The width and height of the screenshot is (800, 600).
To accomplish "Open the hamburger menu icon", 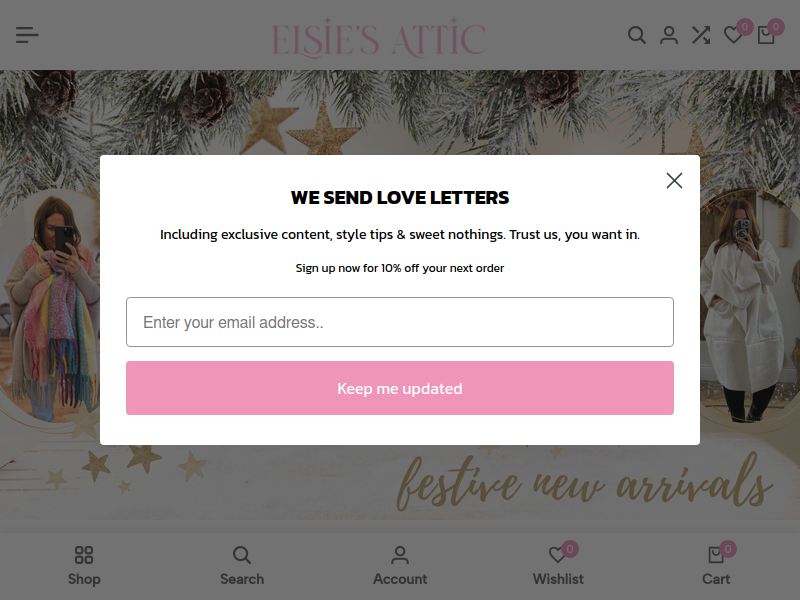I will click(27, 35).
